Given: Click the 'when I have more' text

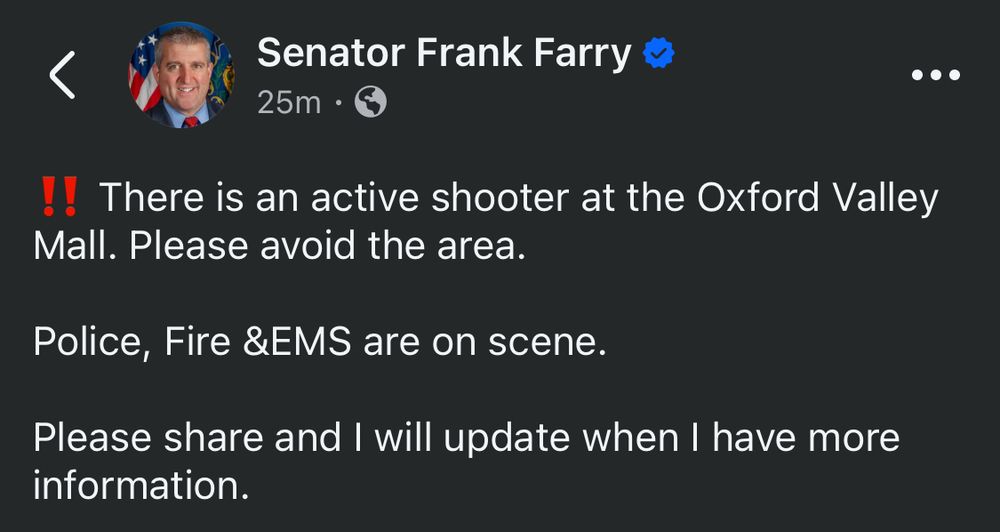Looking at the screenshot, I should click(x=742, y=438).
